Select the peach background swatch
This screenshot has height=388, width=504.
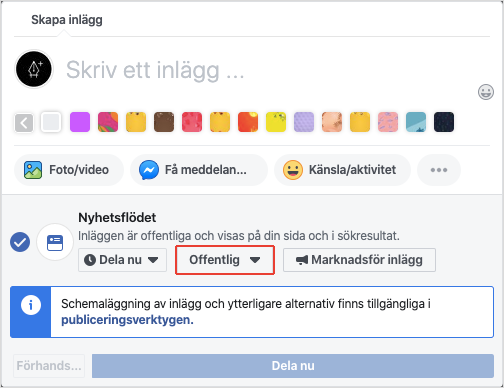332,122
